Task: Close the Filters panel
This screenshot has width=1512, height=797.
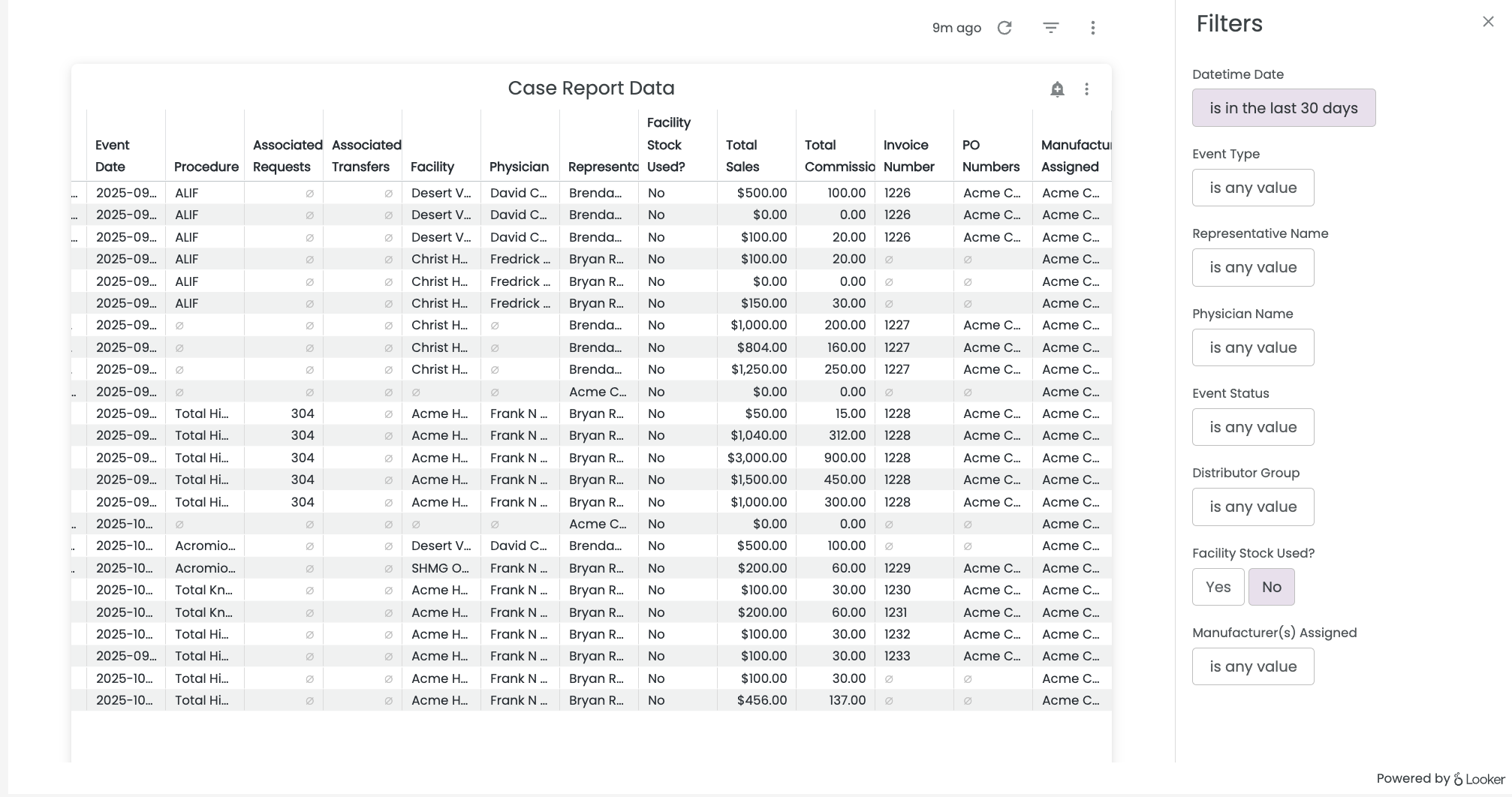Action: click(x=1488, y=22)
